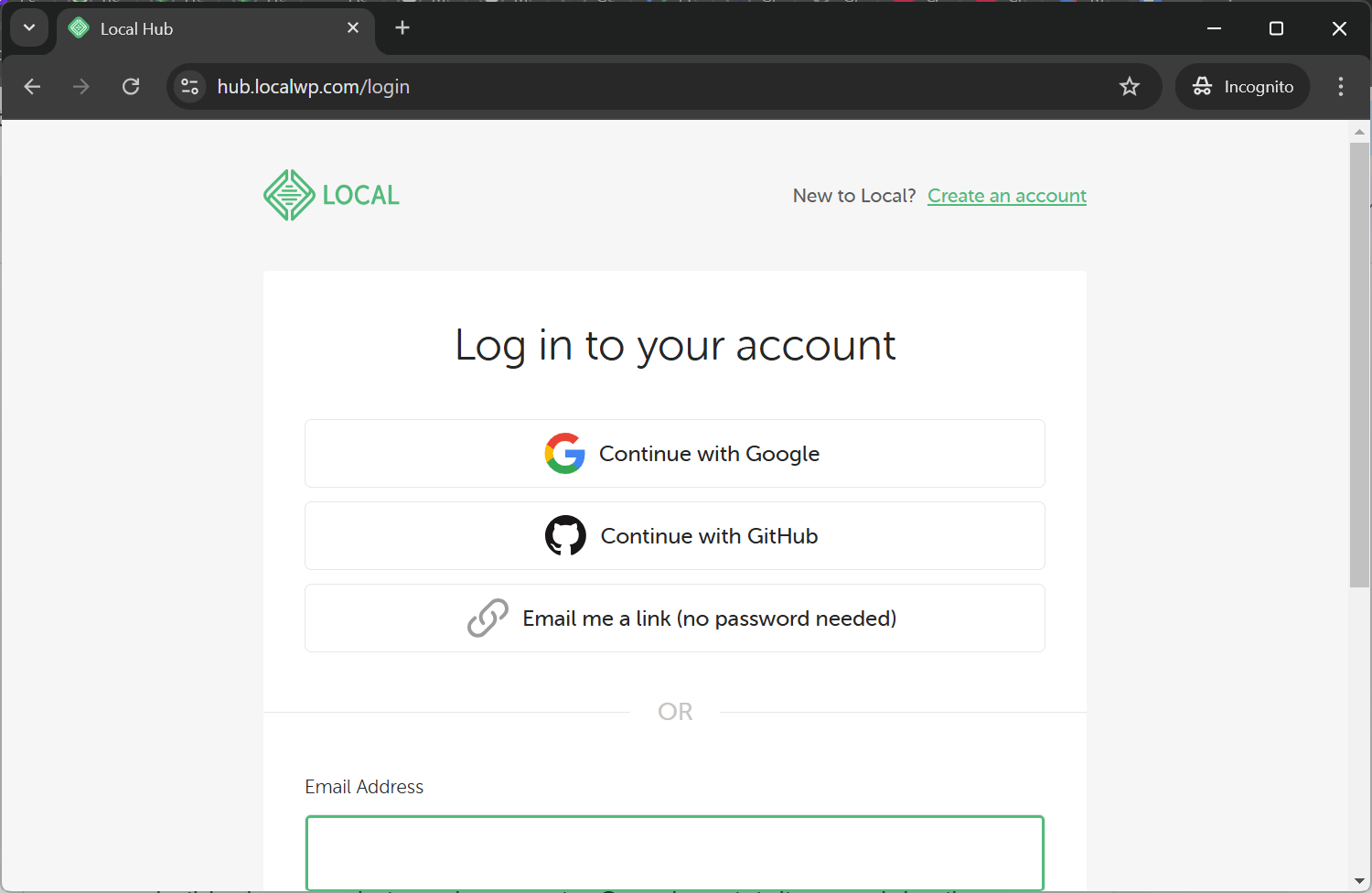Image resolution: width=1372 pixels, height=893 pixels.
Task: Click the chain link icon
Action: point(488,619)
